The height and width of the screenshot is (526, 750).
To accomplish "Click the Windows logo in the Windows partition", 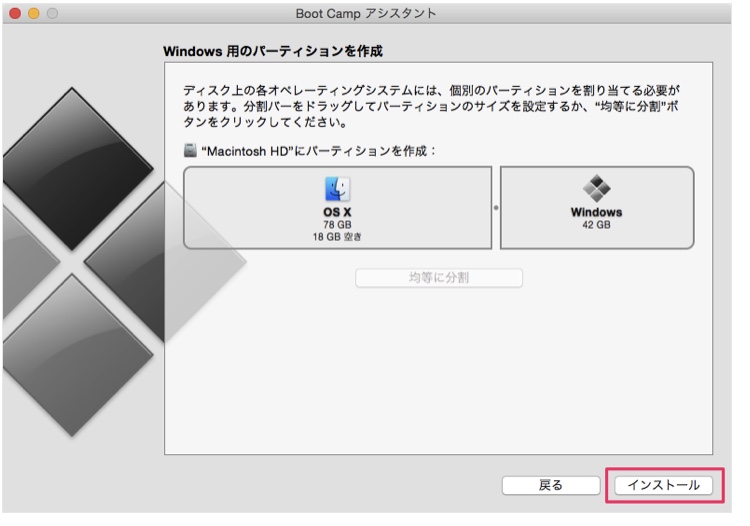I will point(596,189).
